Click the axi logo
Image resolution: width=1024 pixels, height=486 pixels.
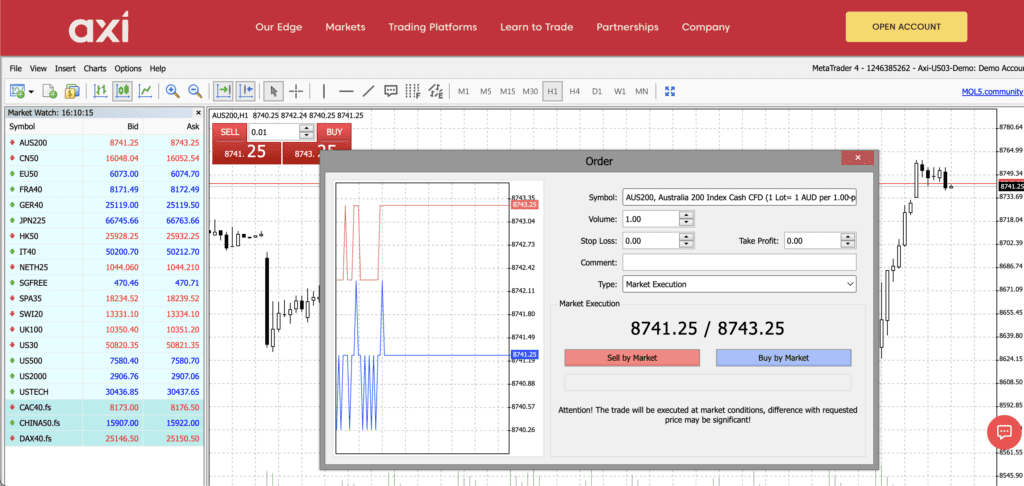pyautogui.click(x=99, y=27)
